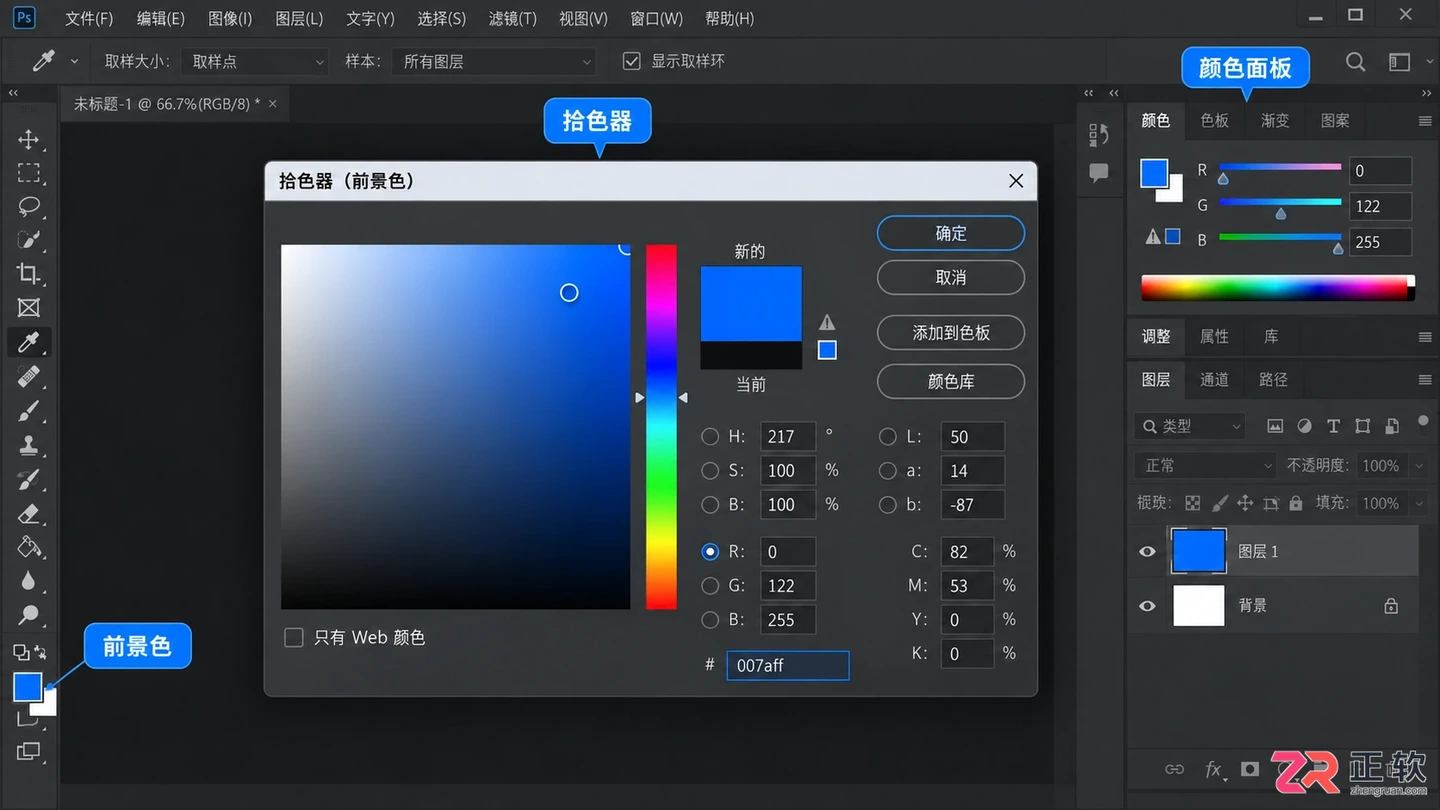Open the 取样大小 dropdown
The width and height of the screenshot is (1440, 810).
click(x=255, y=62)
